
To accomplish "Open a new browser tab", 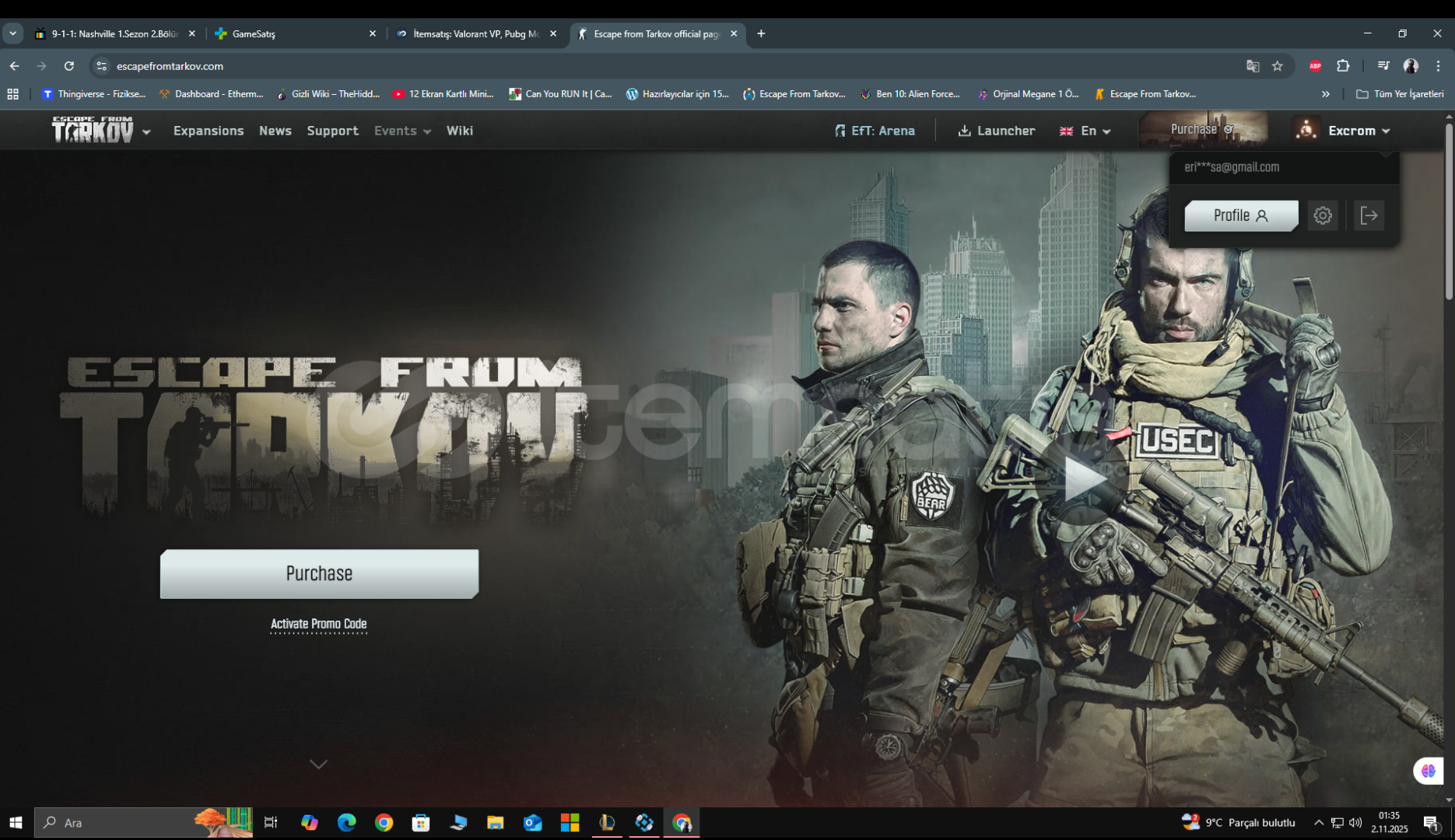I will pyautogui.click(x=761, y=33).
